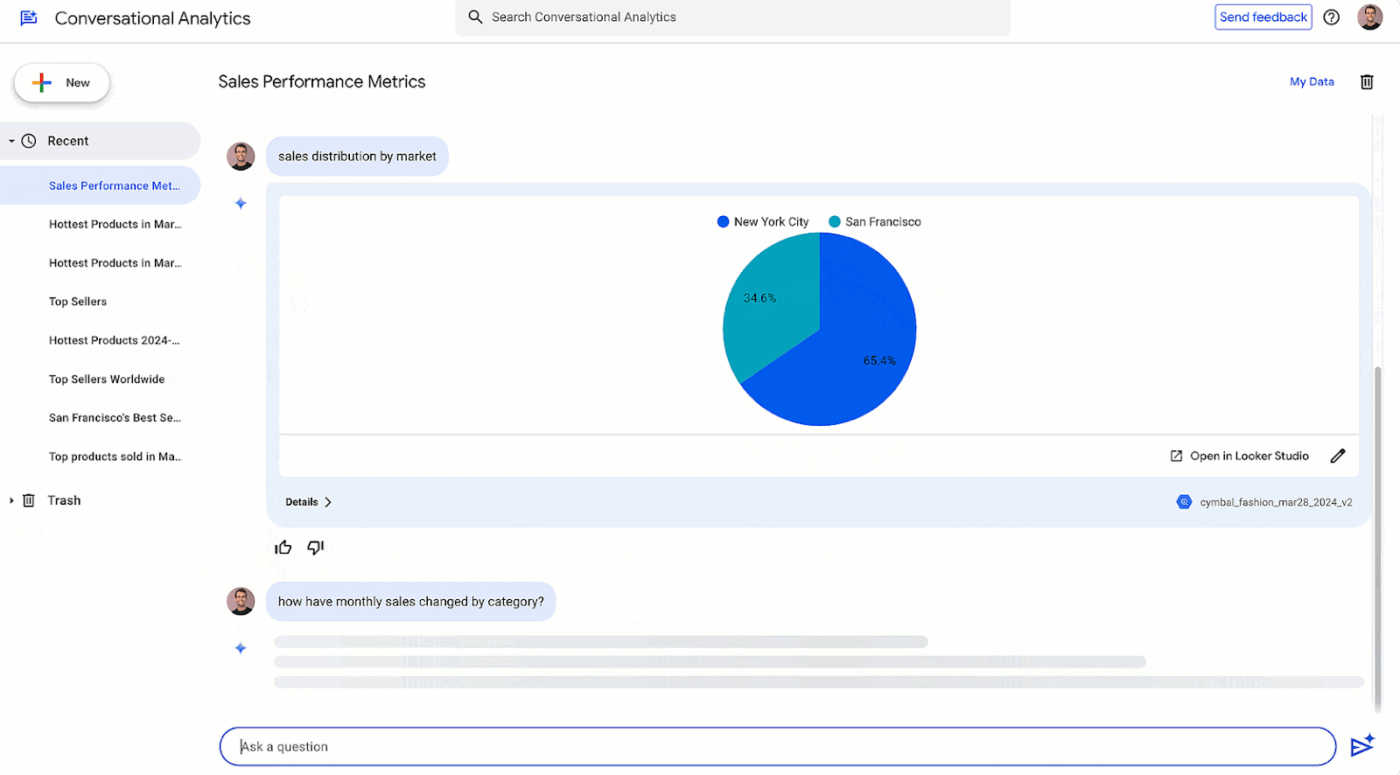Expand the Details section under the chart

pos(305,501)
